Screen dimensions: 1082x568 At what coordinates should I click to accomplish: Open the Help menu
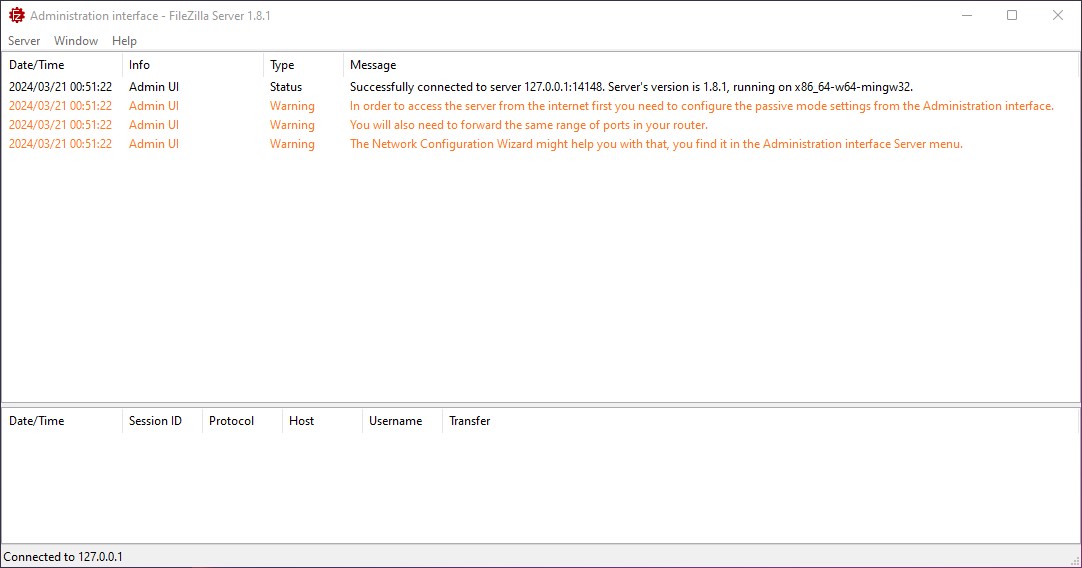[124, 41]
